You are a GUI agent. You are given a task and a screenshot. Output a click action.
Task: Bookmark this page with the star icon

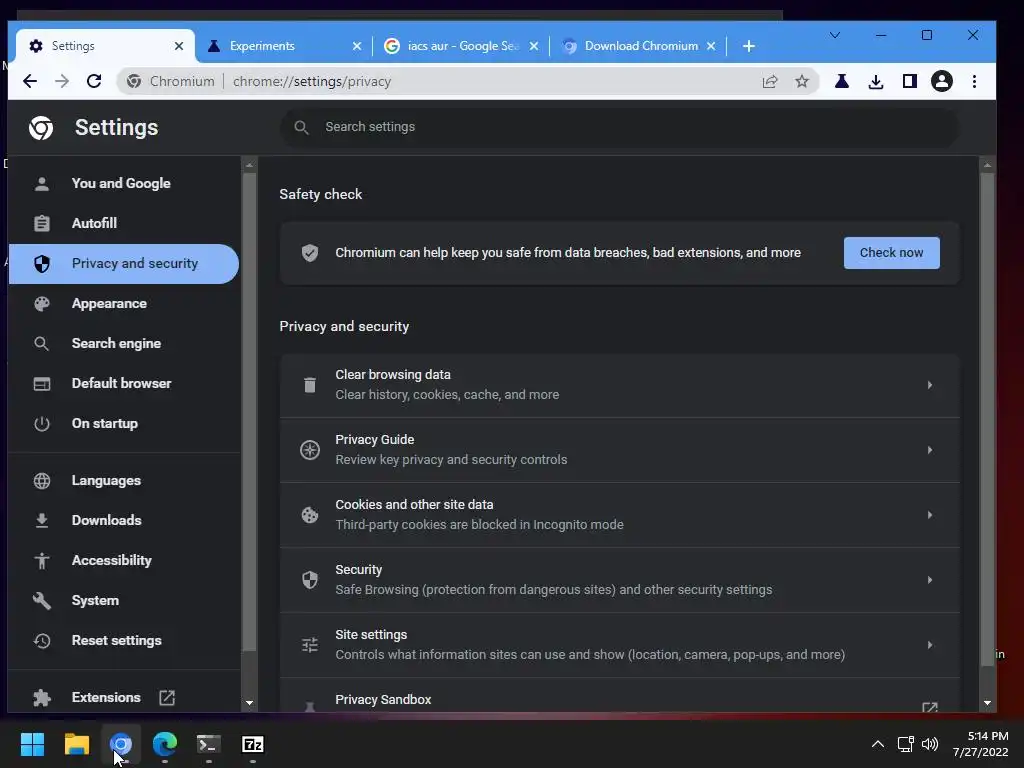pyautogui.click(x=802, y=81)
